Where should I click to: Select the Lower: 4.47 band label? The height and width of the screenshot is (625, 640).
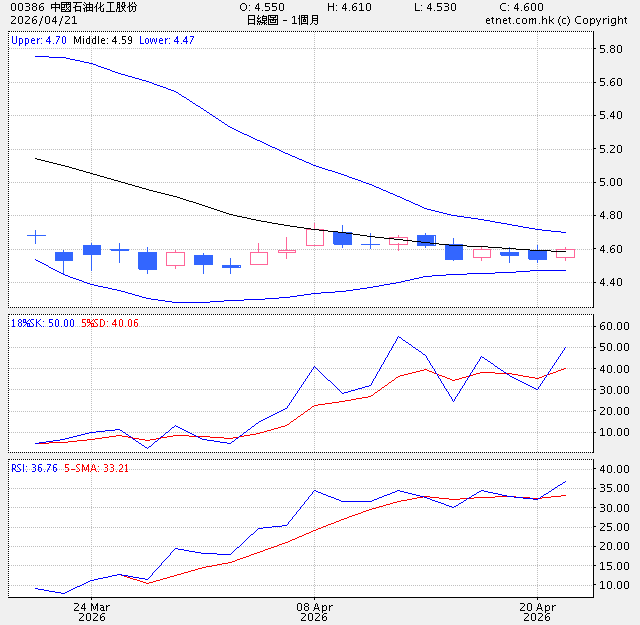click(169, 41)
